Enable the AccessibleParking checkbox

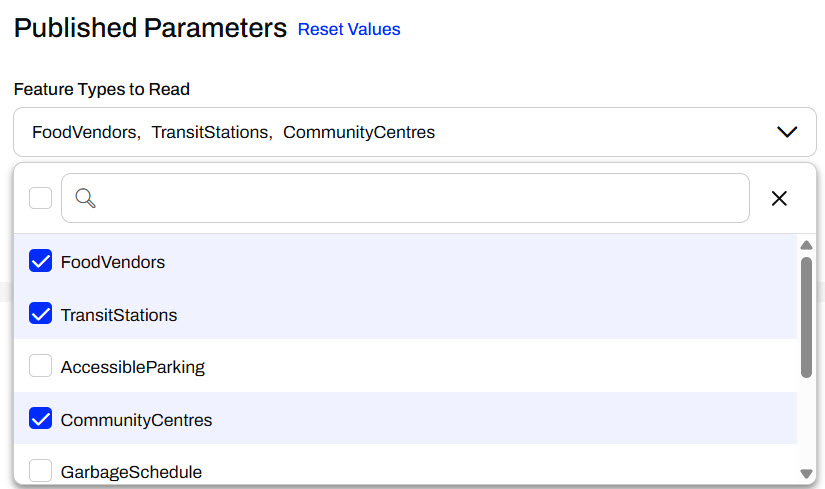[x=40, y=367]
